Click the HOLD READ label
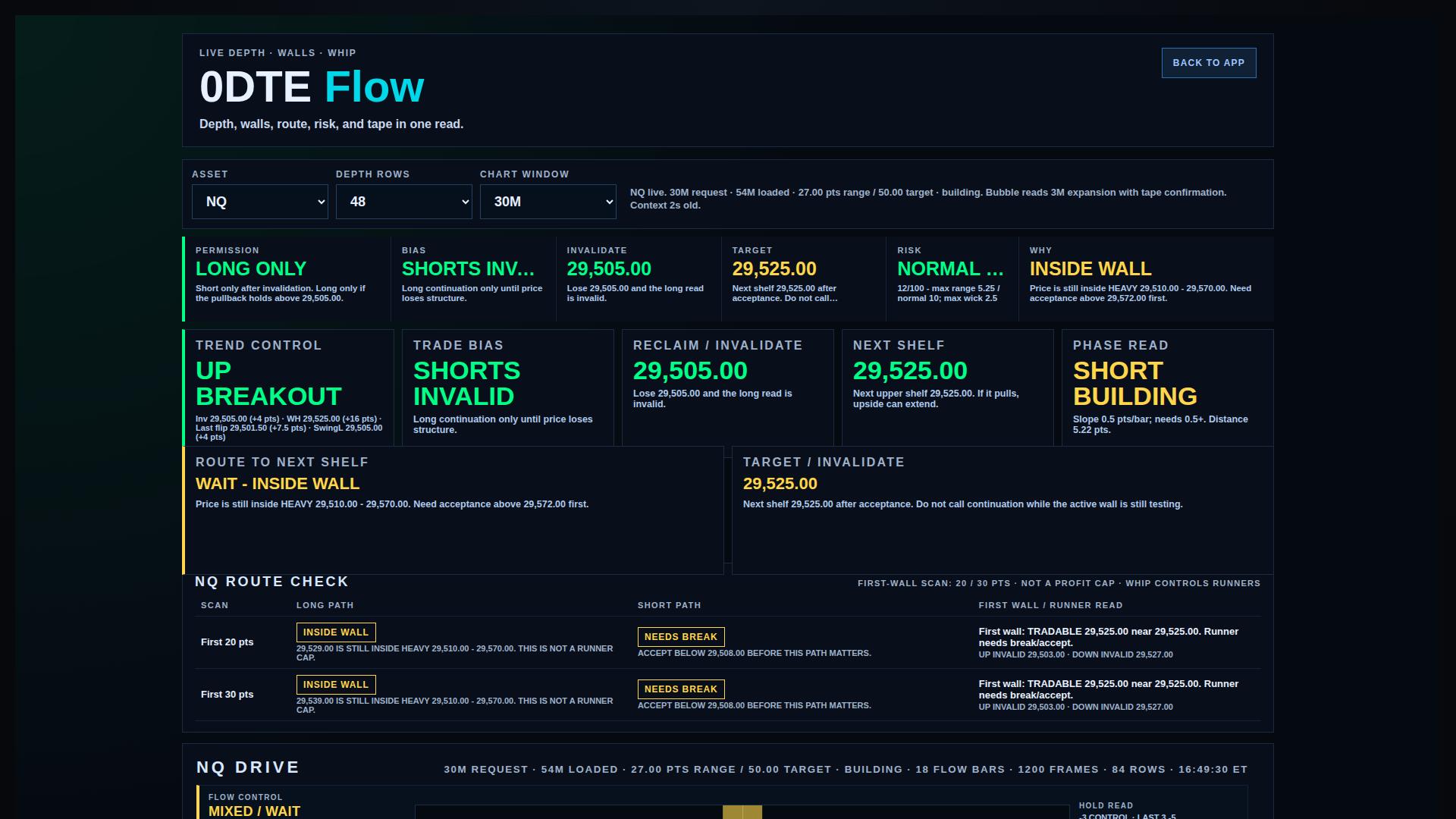This screenshot has height=819, width=1456. pos(1106,806)
